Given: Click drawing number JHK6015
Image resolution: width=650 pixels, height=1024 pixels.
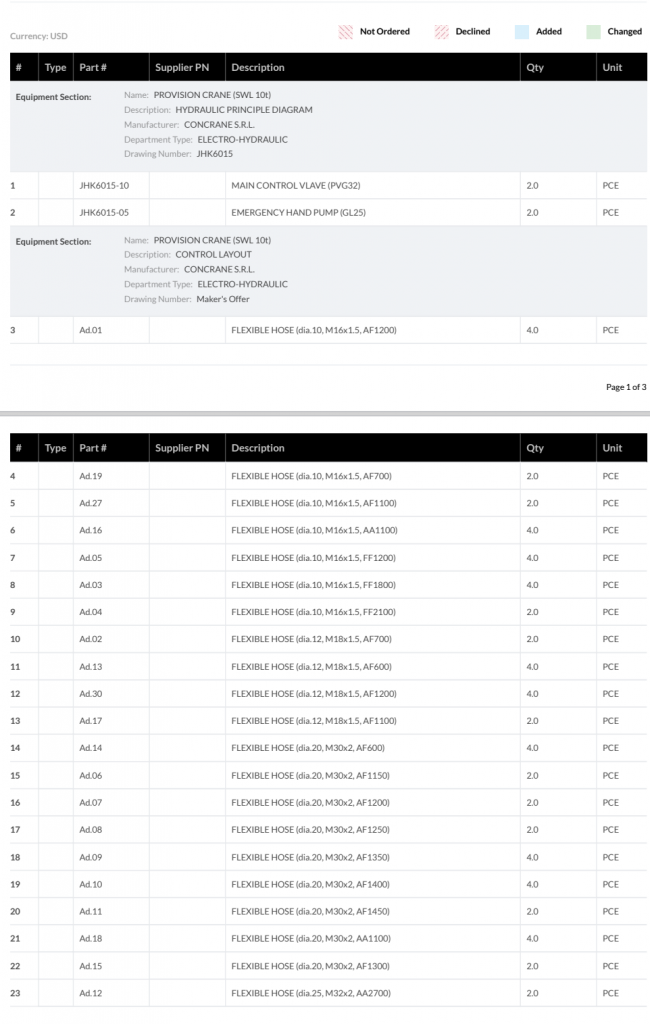Looking at the screenshot, I should coord(215,154).
